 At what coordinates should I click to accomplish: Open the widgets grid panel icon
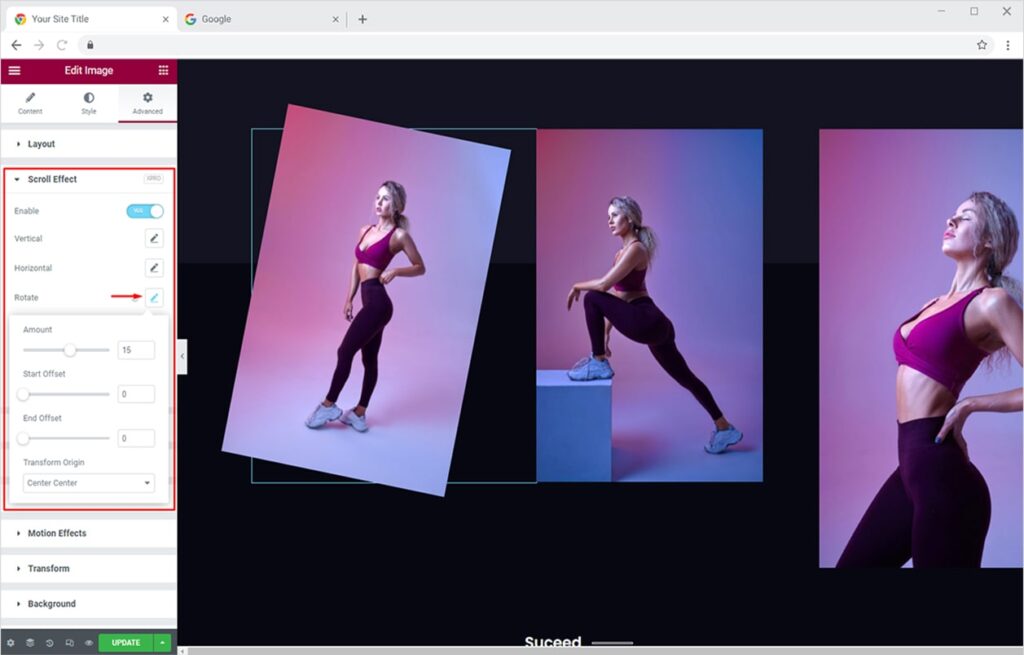(163, 71)
